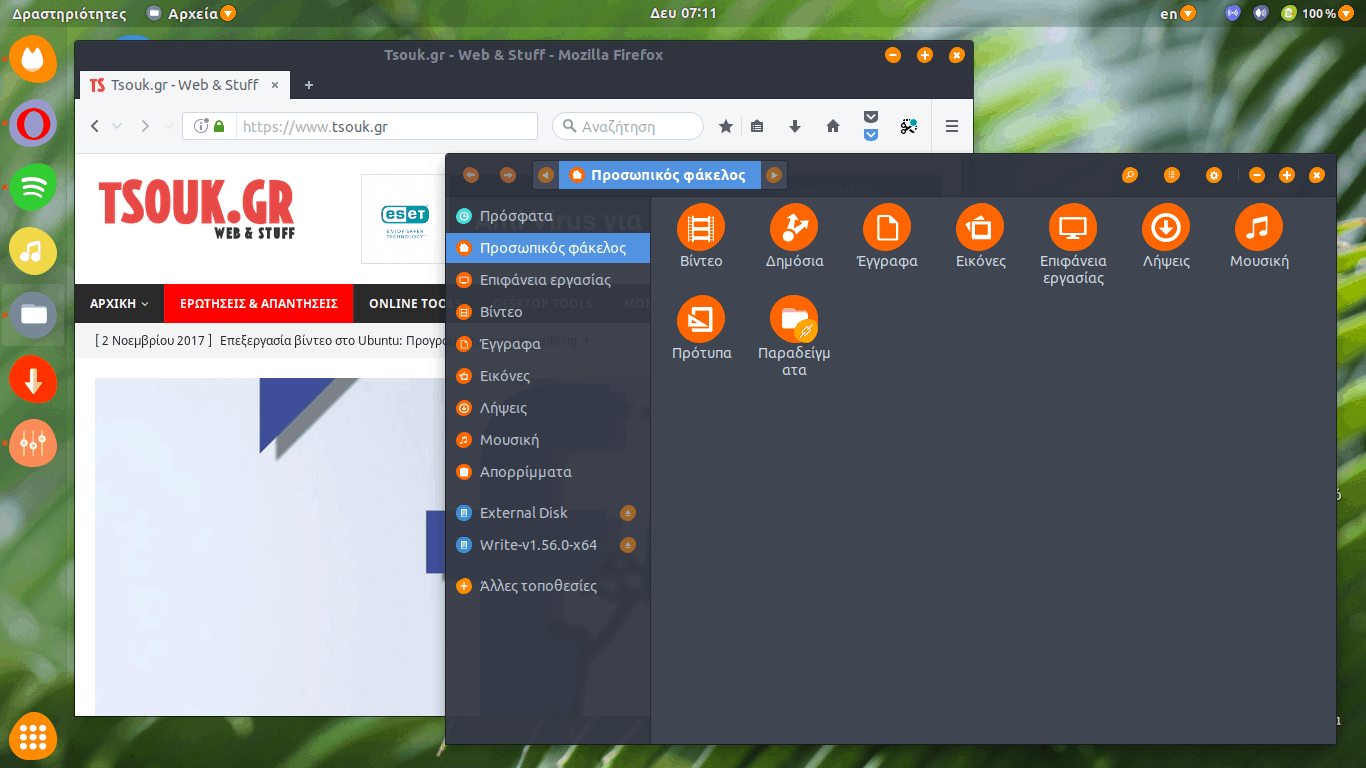Image resolution: width=1366 pixels, height=768 pixels.
Task: Toggle list view in the file manager
Action: click(x=1171, y=175)
